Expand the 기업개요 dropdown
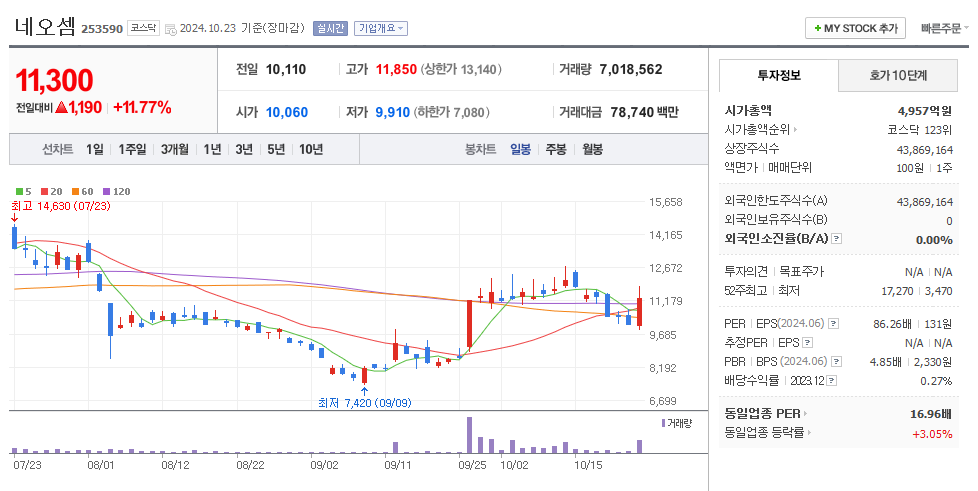Screen dimensions: 978x491 click(381, 28)
